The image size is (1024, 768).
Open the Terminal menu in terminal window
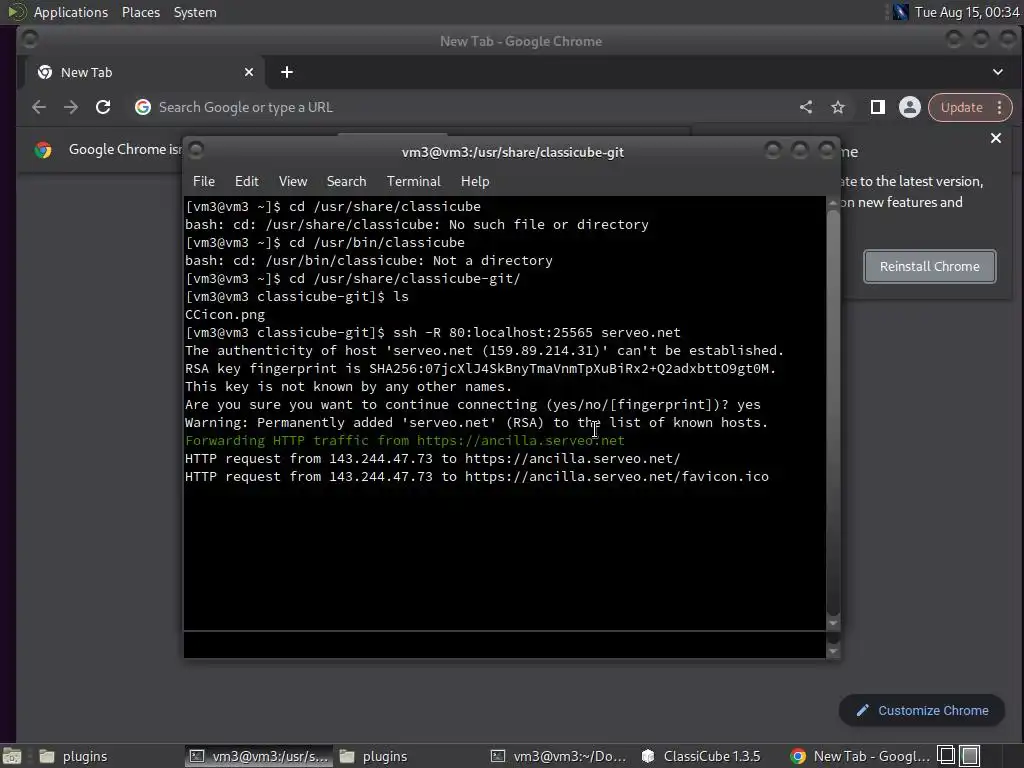pos(413,182)
